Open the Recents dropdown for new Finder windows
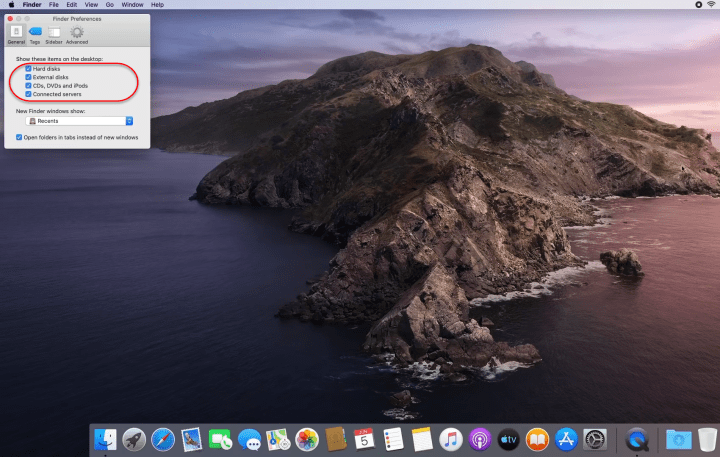This screenshot has width=720, height=457. tap(79, 121)
